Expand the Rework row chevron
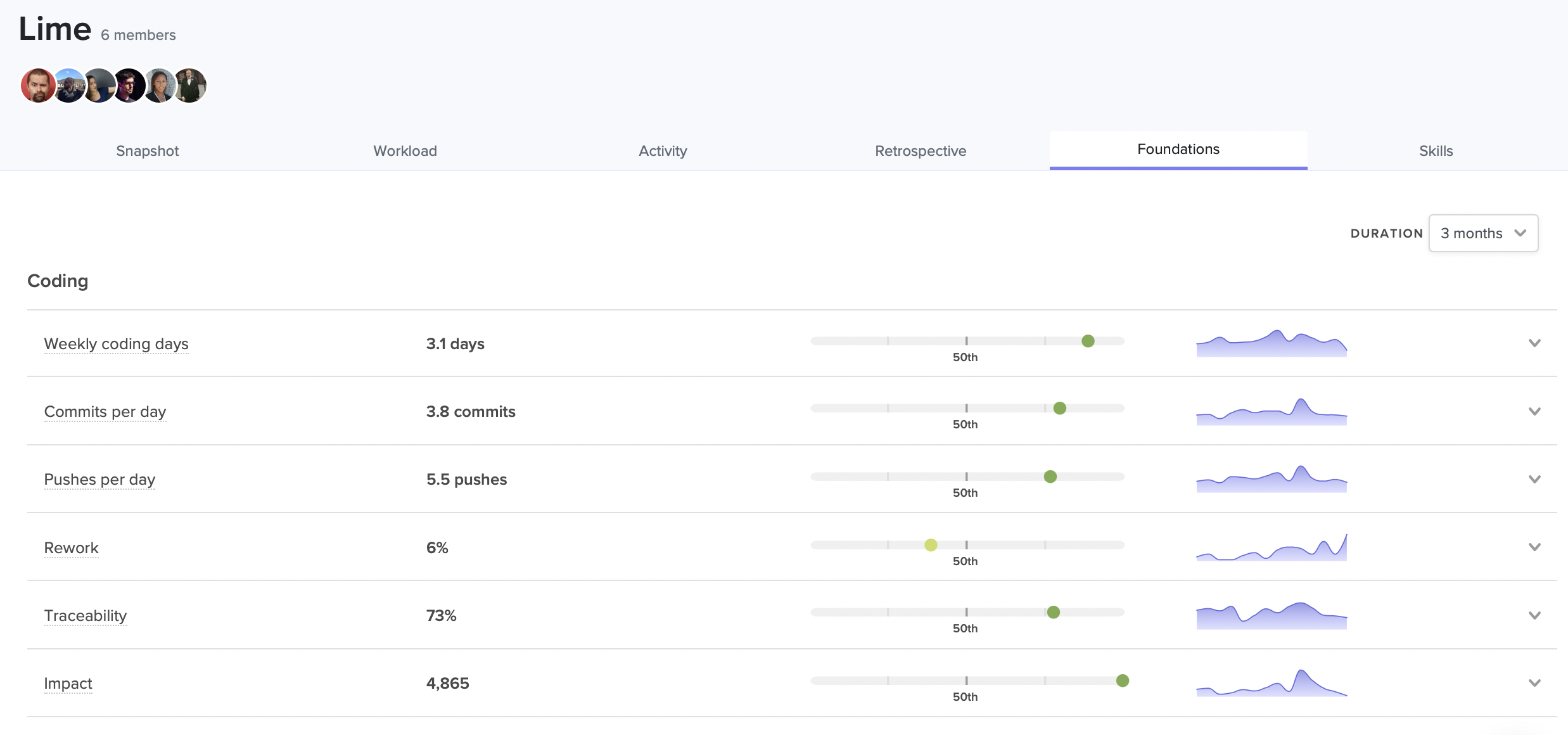 click(1534, 547)
